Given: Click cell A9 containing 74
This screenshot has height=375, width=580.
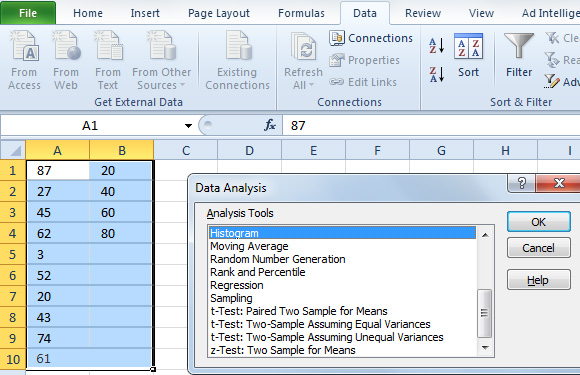Looking at the screenshot, I should coord(58,338).
